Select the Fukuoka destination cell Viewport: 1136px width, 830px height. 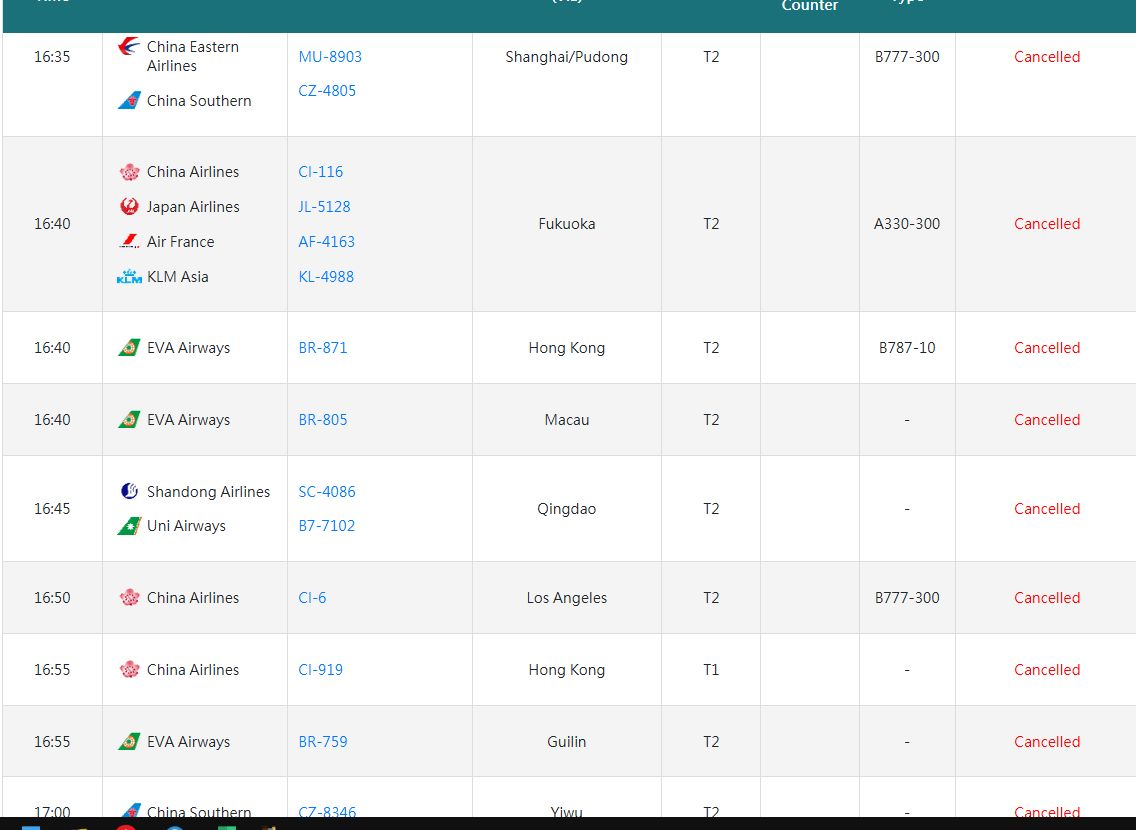pos(567,224)
